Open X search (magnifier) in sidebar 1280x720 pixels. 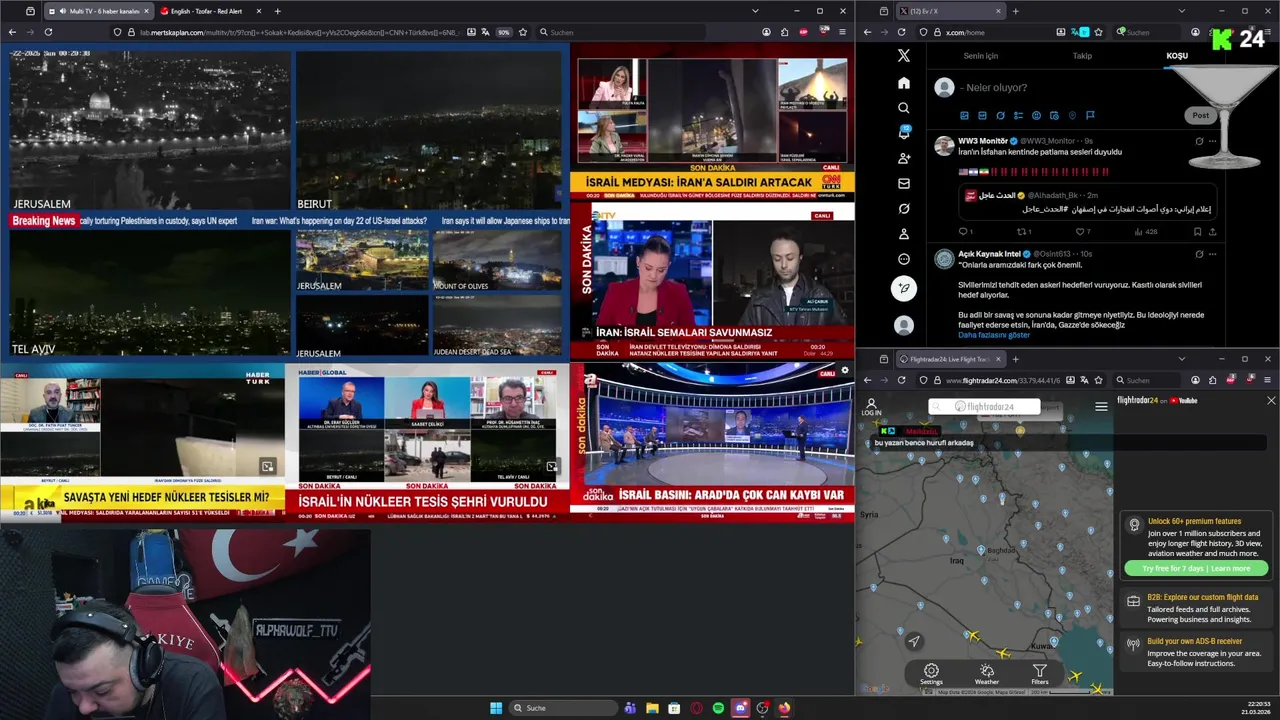coord(904,108)
